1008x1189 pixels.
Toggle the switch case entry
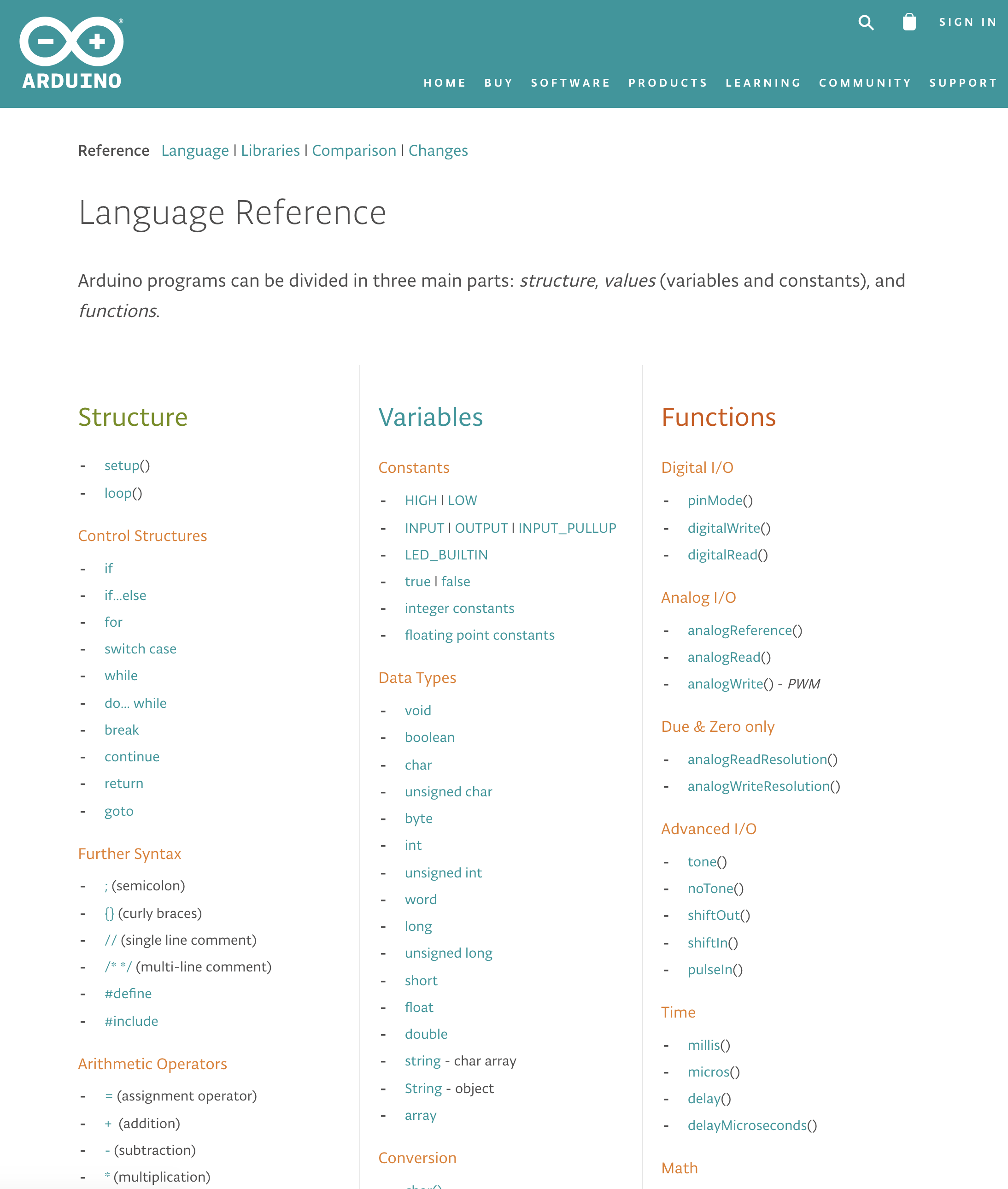pos(140,649)
